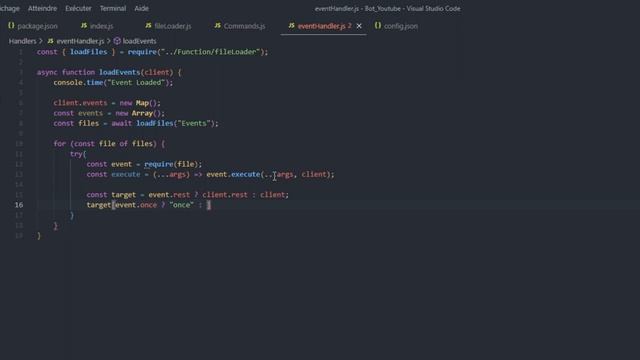The height and width of the screenshot is (360, 640).
Task: Click the client.events assignment line
Action: (107, 103)
